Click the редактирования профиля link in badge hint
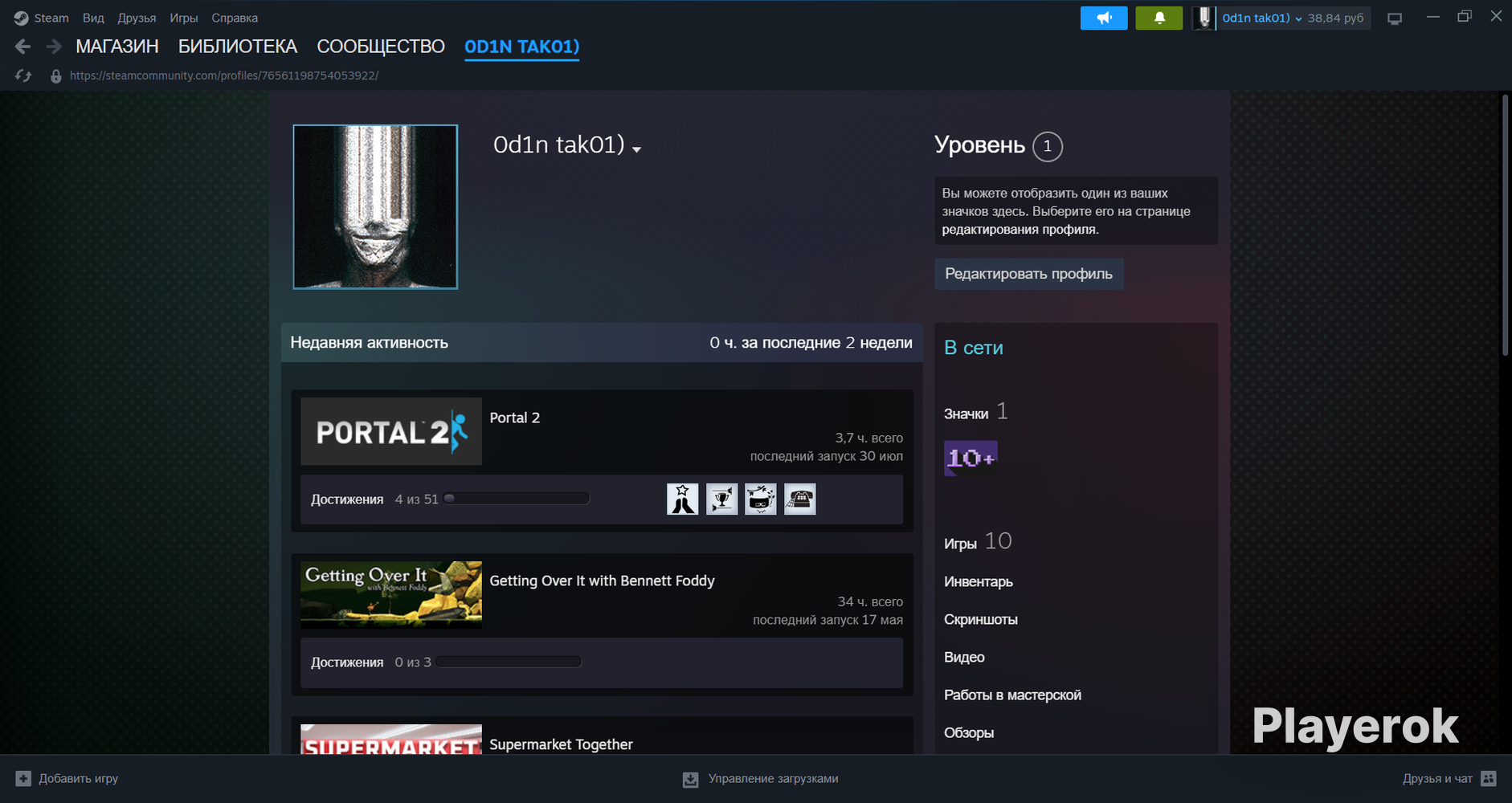The image size is (1512, 803). pyautogui.click(x=1020, y=230)
